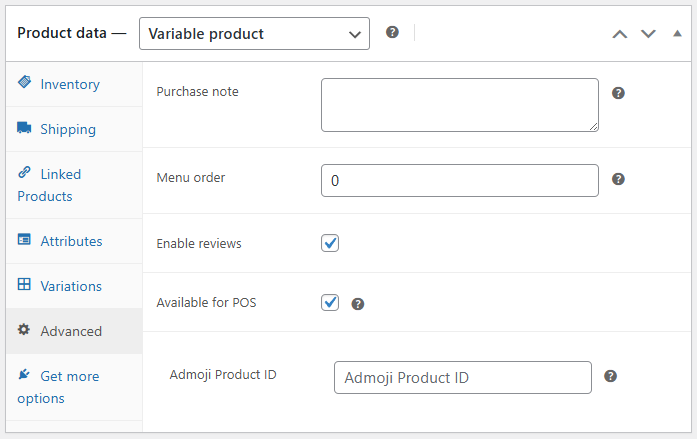
Task: Open the Get more options link
Action: coord(74,387)
